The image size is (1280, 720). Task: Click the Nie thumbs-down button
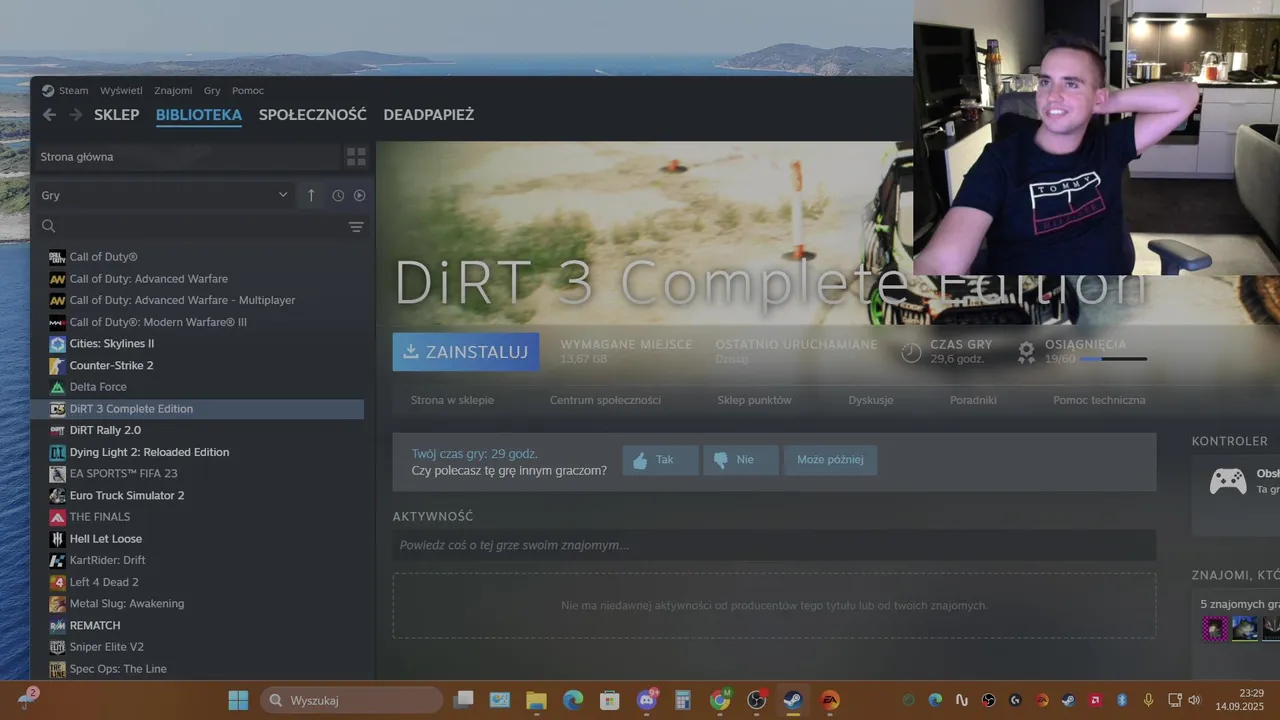tap(740, 460)
